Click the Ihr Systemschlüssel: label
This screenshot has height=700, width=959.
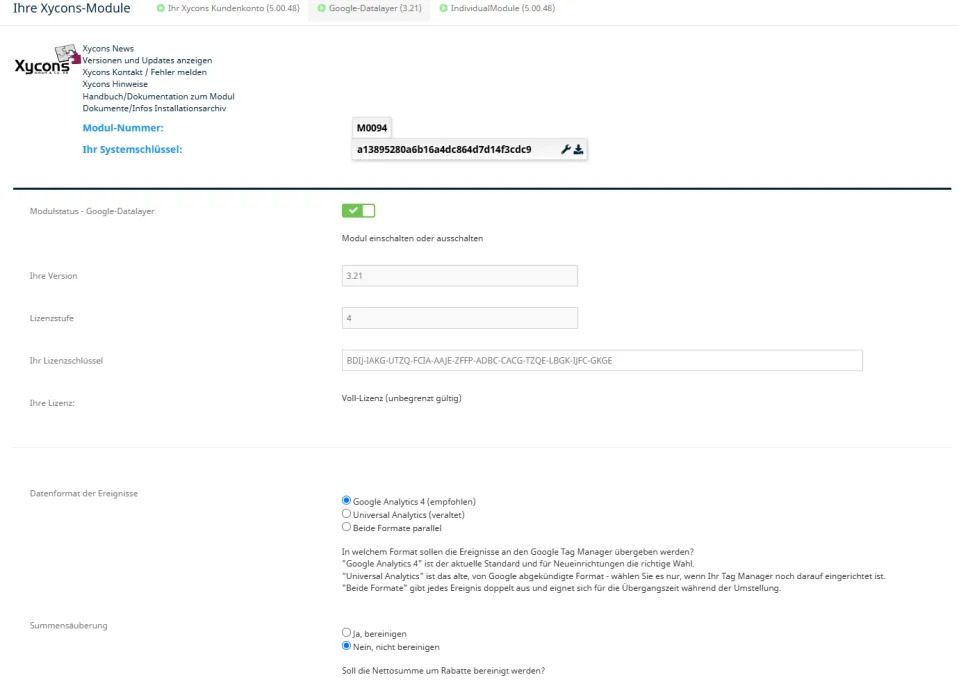coord(132,149)
